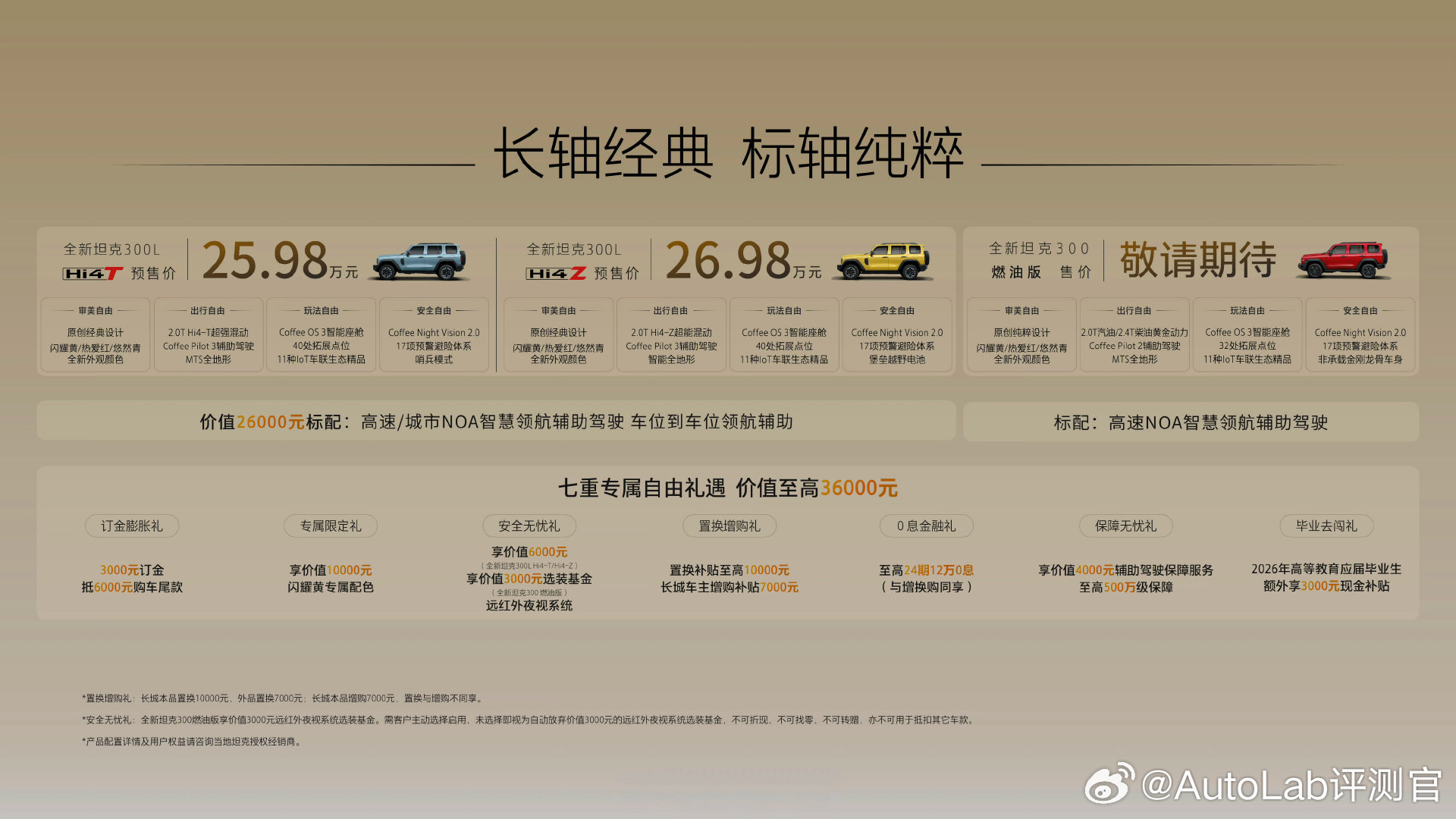
Task: Click the 标配：高速NOA智慧领航辅助驾驶 banner
Action: pos(1191,422)
